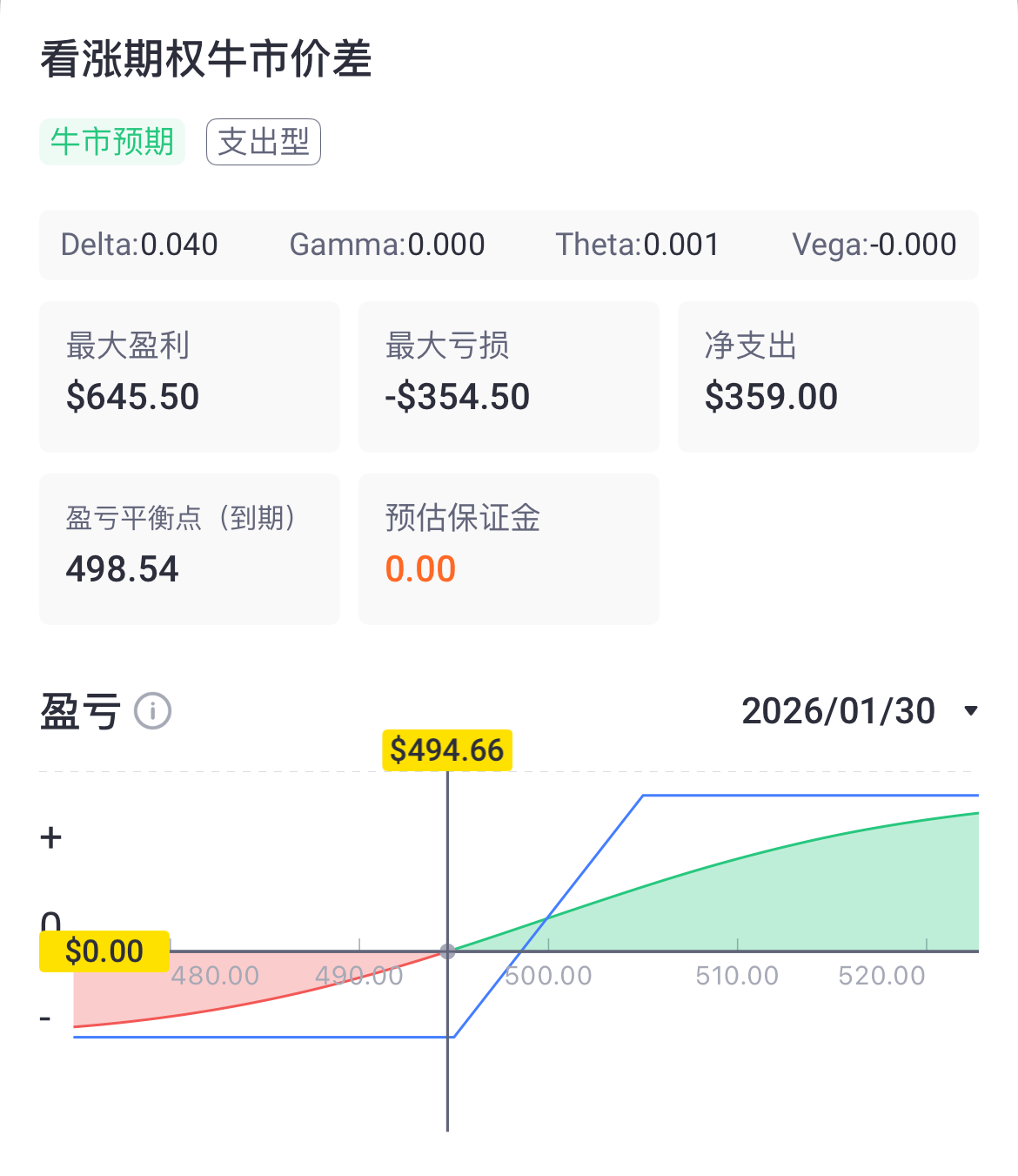This screenshot has height=1176, width=1018.
Task: Click the Gamma:0.000 value
Action: (x=387, y=245)
